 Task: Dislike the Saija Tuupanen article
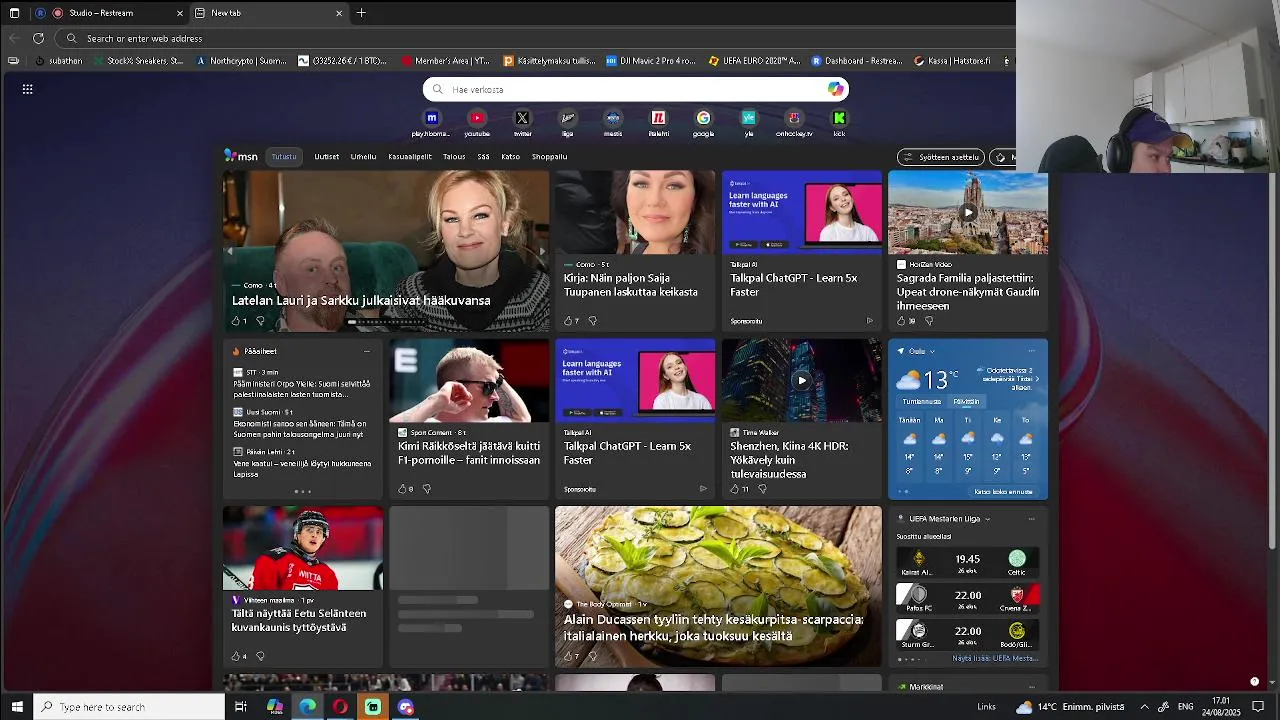pos(592,321)
